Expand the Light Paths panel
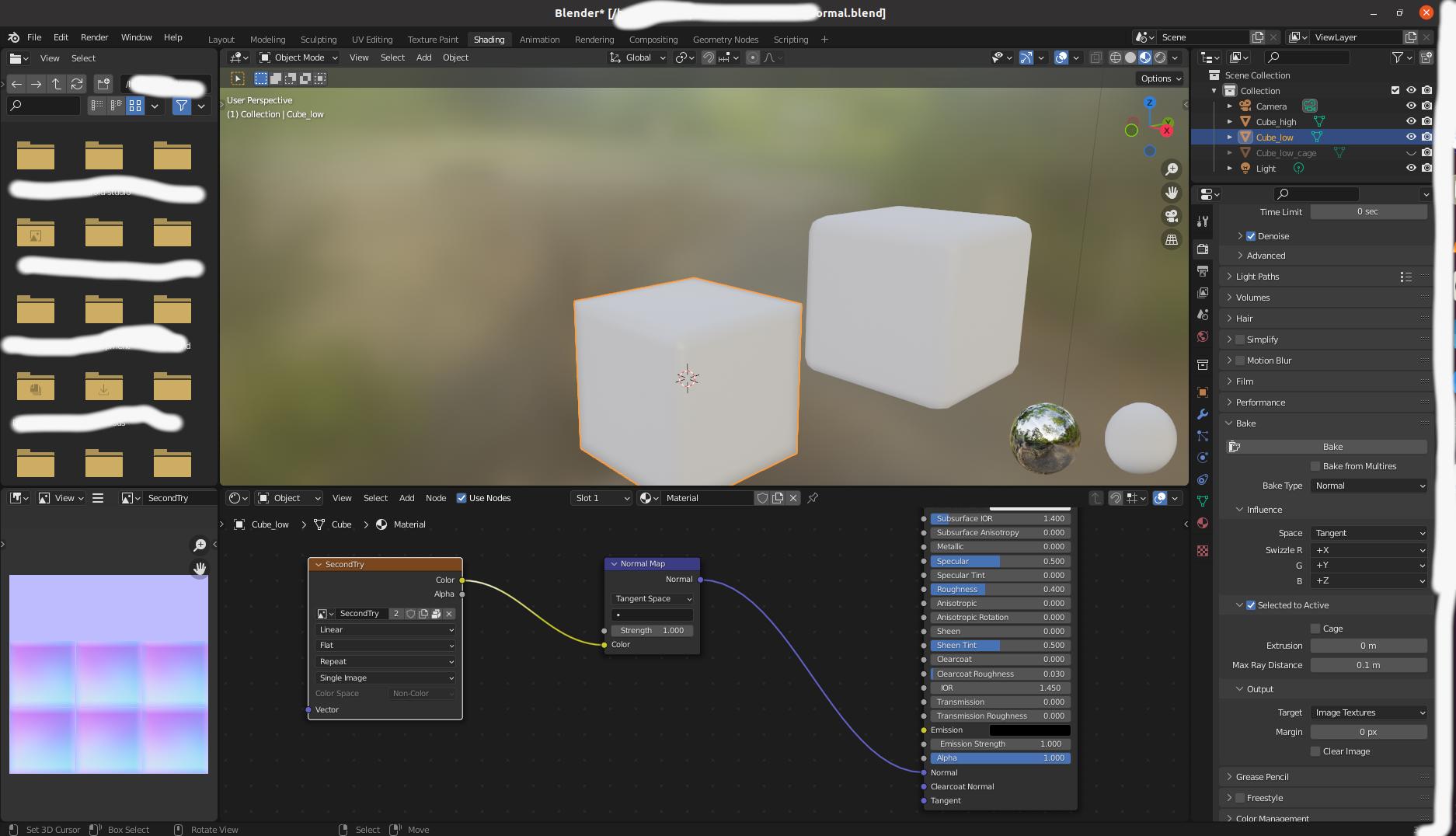1456x836 pixels. pyautogui.click(x=1256, y=277)
